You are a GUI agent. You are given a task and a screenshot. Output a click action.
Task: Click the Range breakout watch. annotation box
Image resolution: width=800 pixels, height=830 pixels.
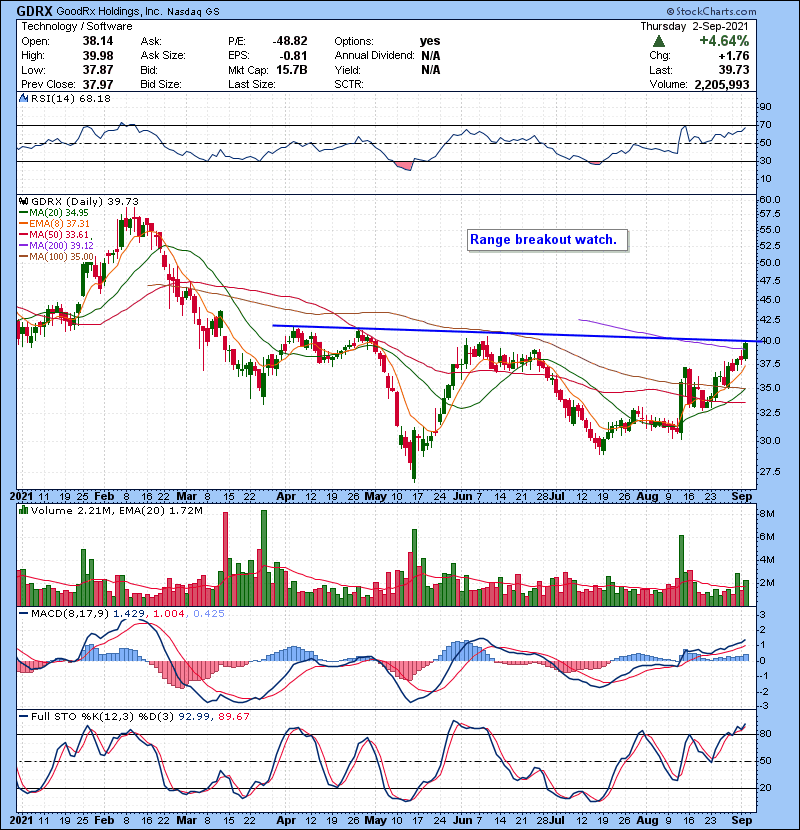pyautogui.click(x=547, y=240)
